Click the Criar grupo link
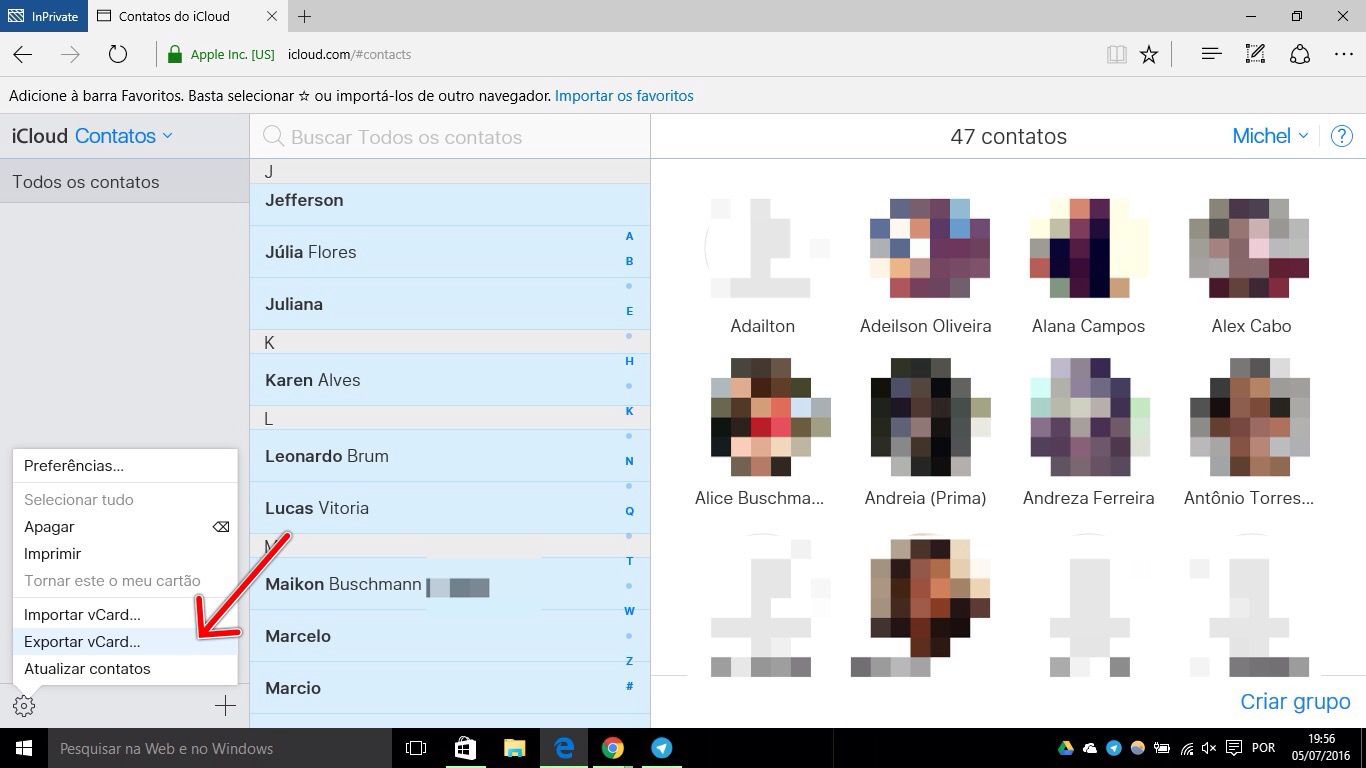The width and height of the screenshot is (1366, 768). [1295, 702]
